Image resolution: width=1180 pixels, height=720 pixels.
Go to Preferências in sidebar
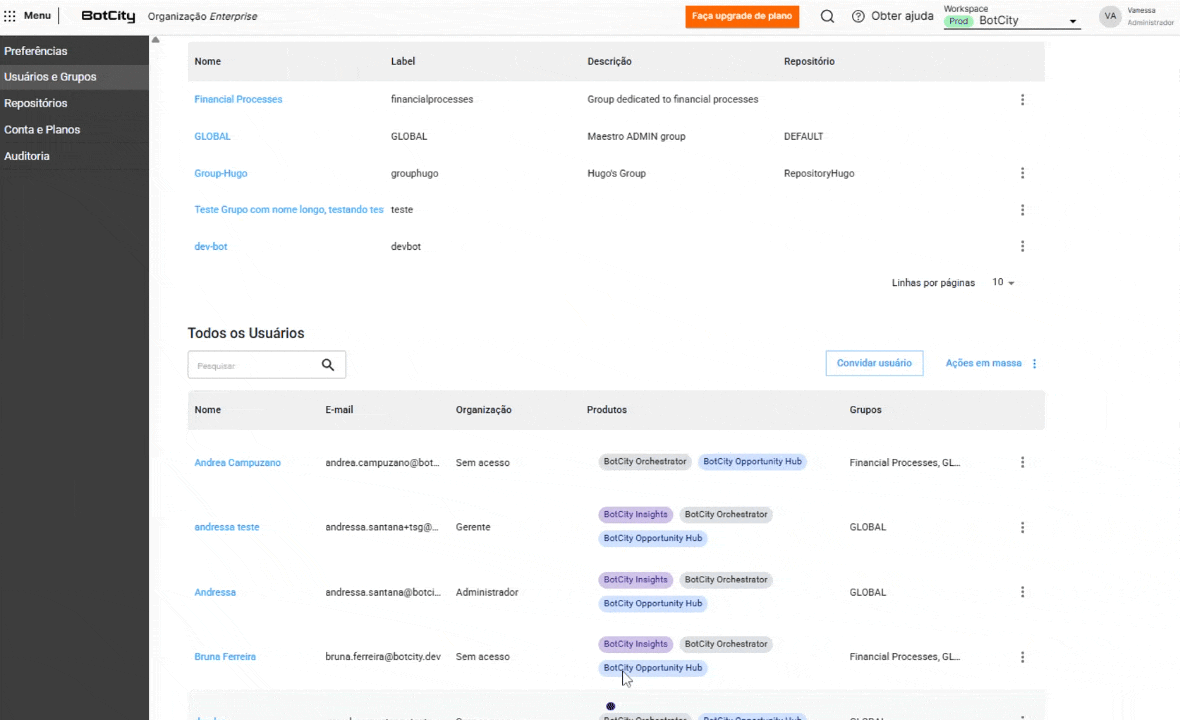36,51
